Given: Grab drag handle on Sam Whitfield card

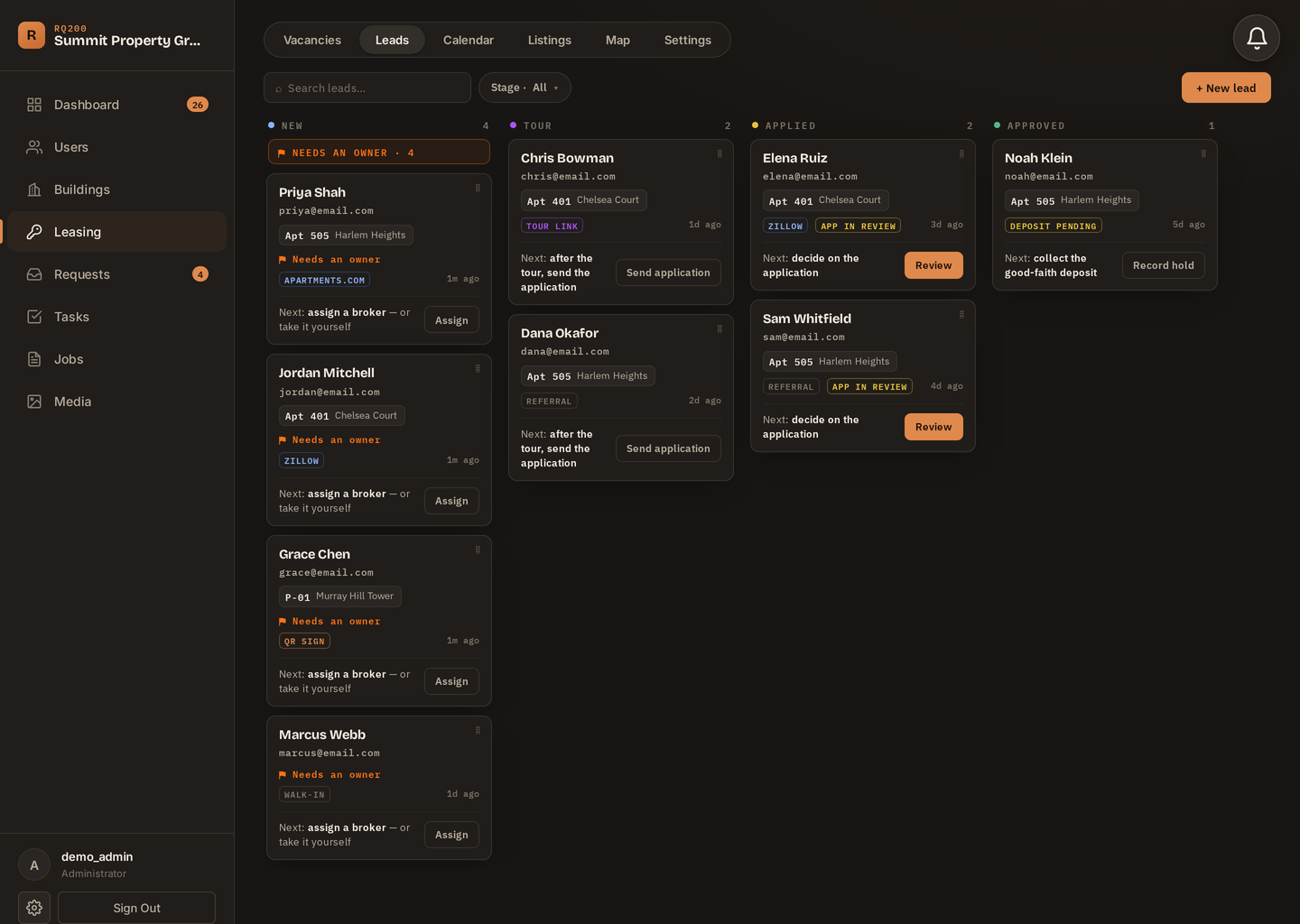Looking at the screenshot, I should coord(961,314).
